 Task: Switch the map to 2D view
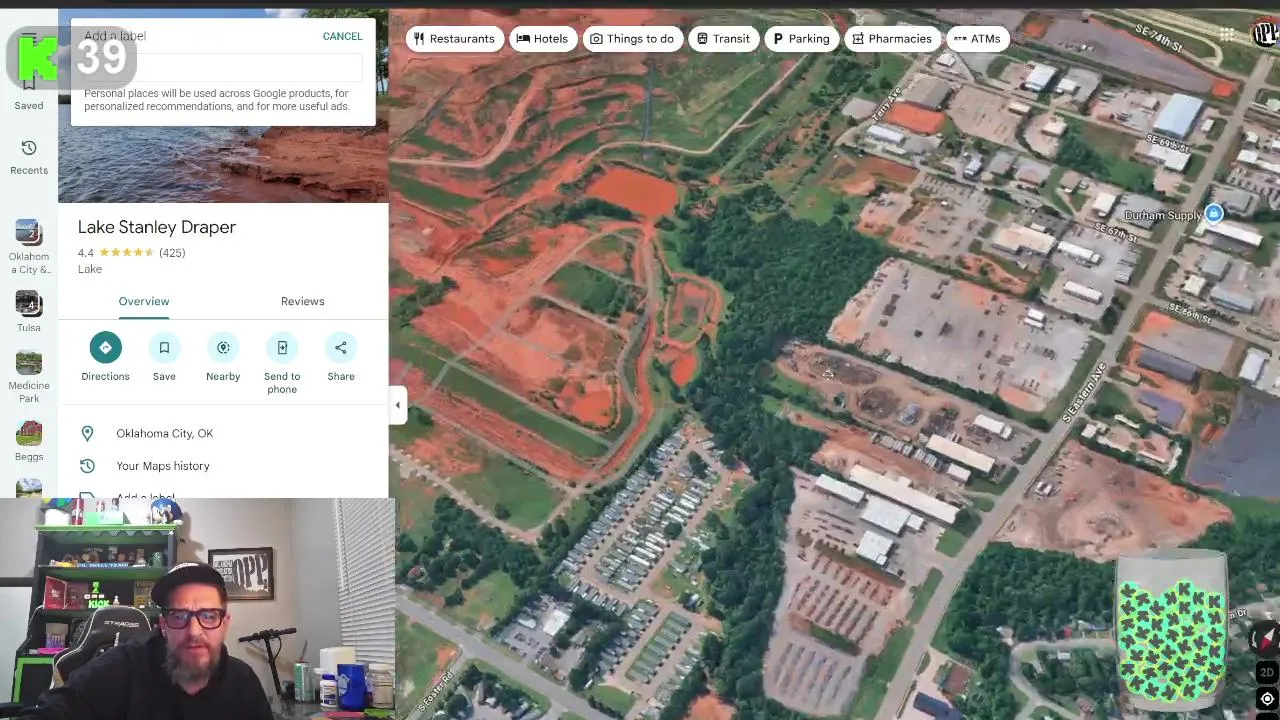point(1266,673)
